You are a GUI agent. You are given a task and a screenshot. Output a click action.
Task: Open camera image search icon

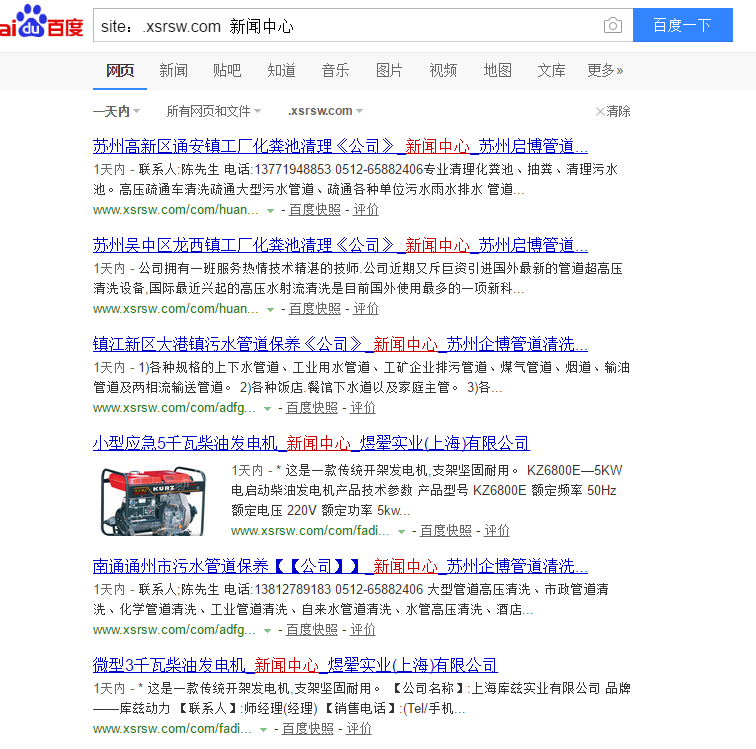(612, 25)
